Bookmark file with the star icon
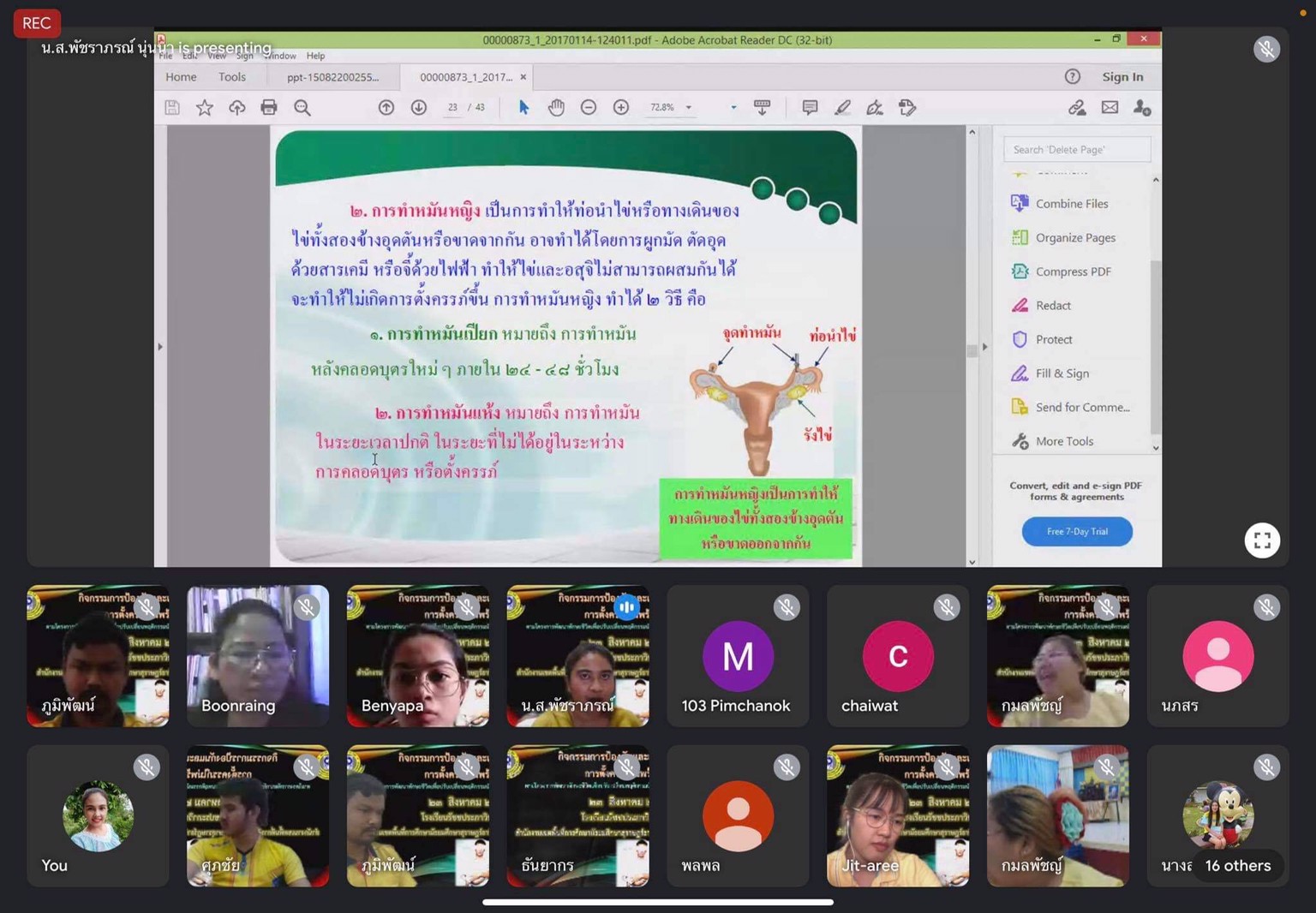Screen dimensions: 1316x913 coord(205,107)
